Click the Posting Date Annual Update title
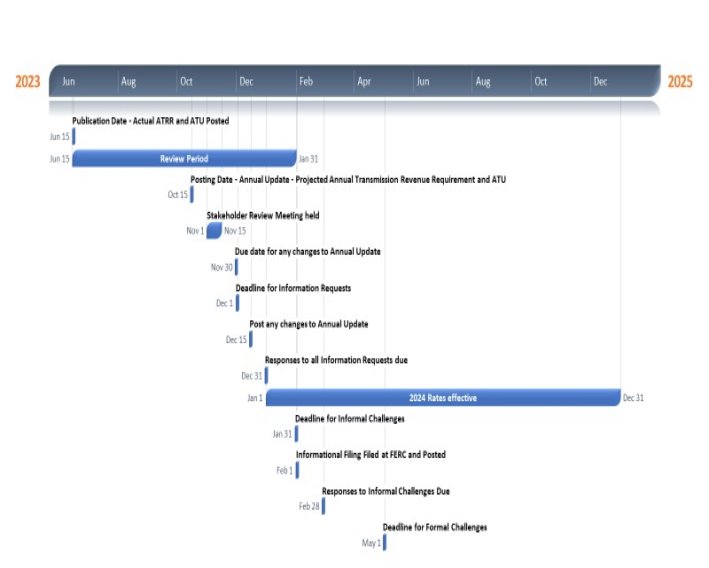Viewport: 709px width, 568px height. [x=348, y=180]
